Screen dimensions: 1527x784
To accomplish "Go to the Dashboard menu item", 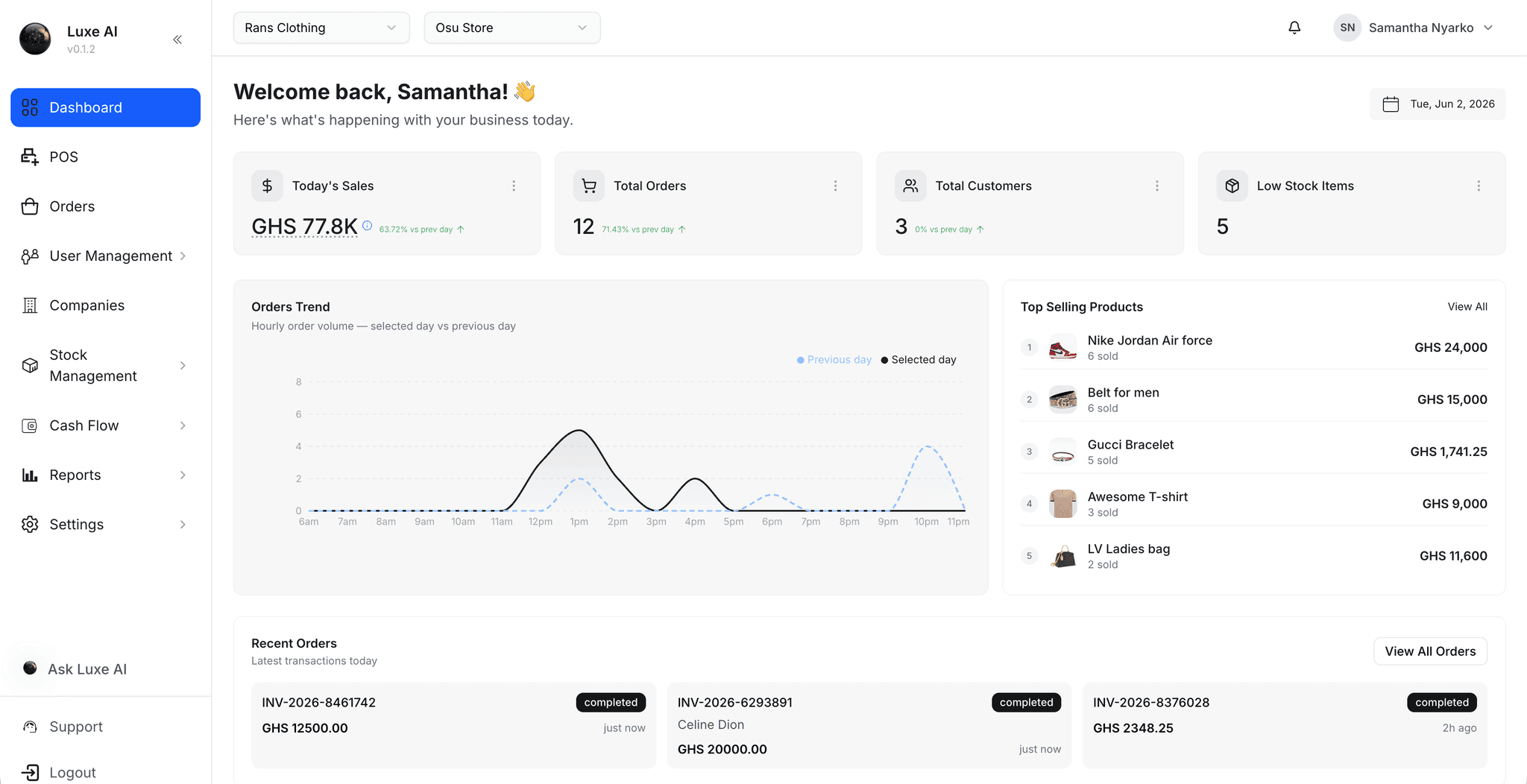I will point(105,107).
